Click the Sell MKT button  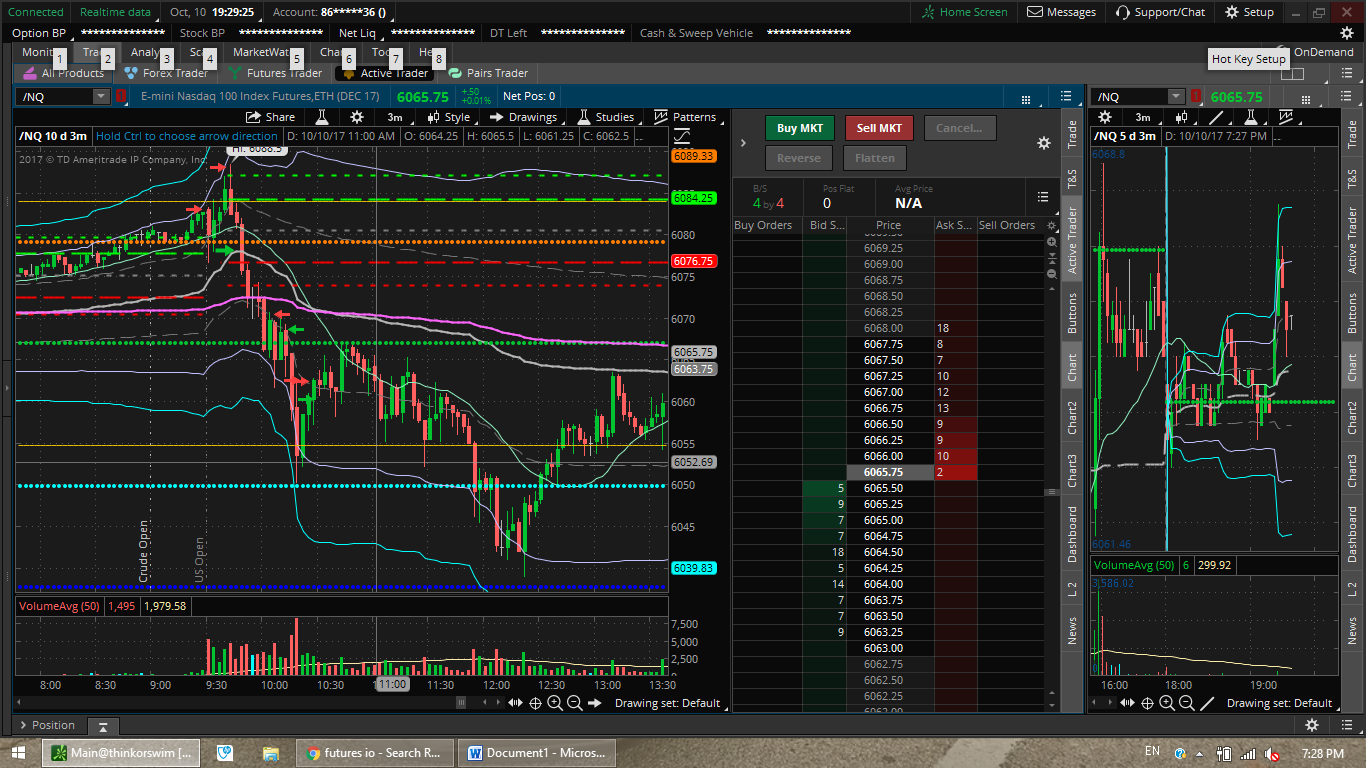[879, 128]
